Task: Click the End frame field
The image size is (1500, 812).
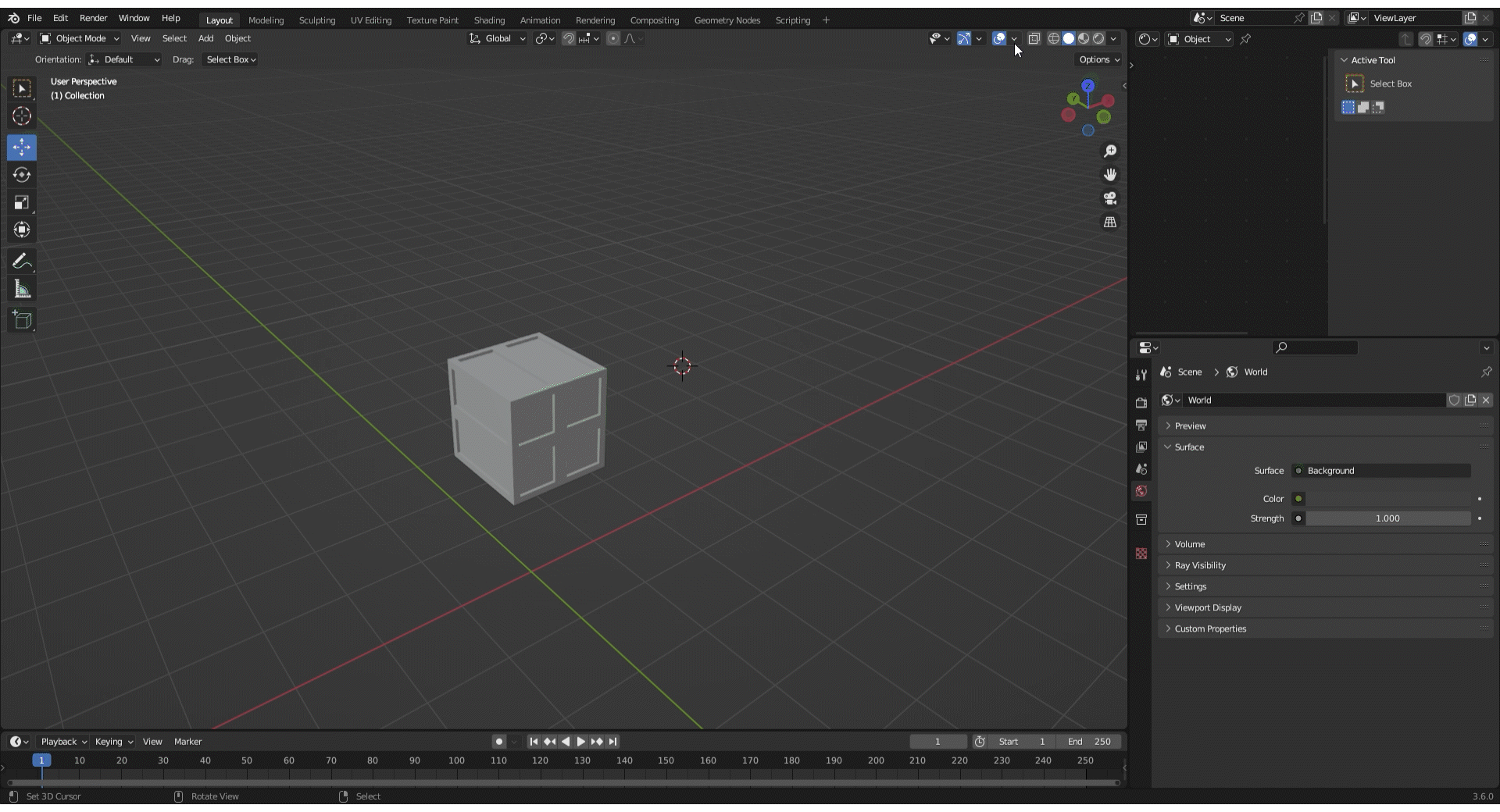Action: point(1089,742)
